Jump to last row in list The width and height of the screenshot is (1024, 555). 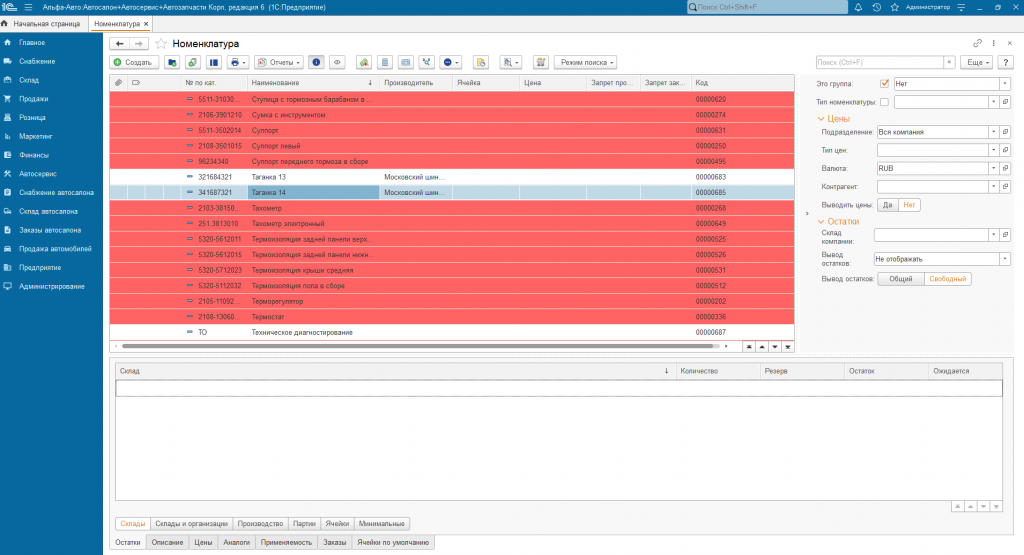(x=788, y=347)
